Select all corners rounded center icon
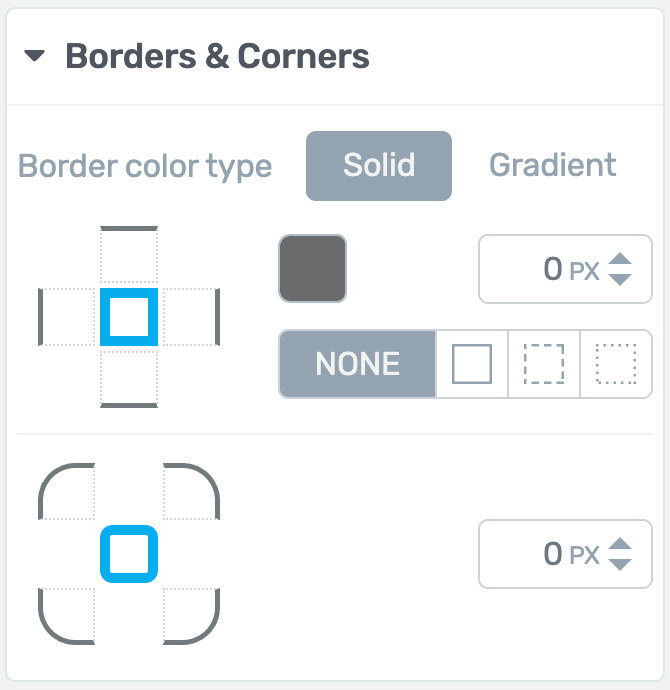Image resolution: width=670 pixels, height=690 pixels. pos(129,554)
